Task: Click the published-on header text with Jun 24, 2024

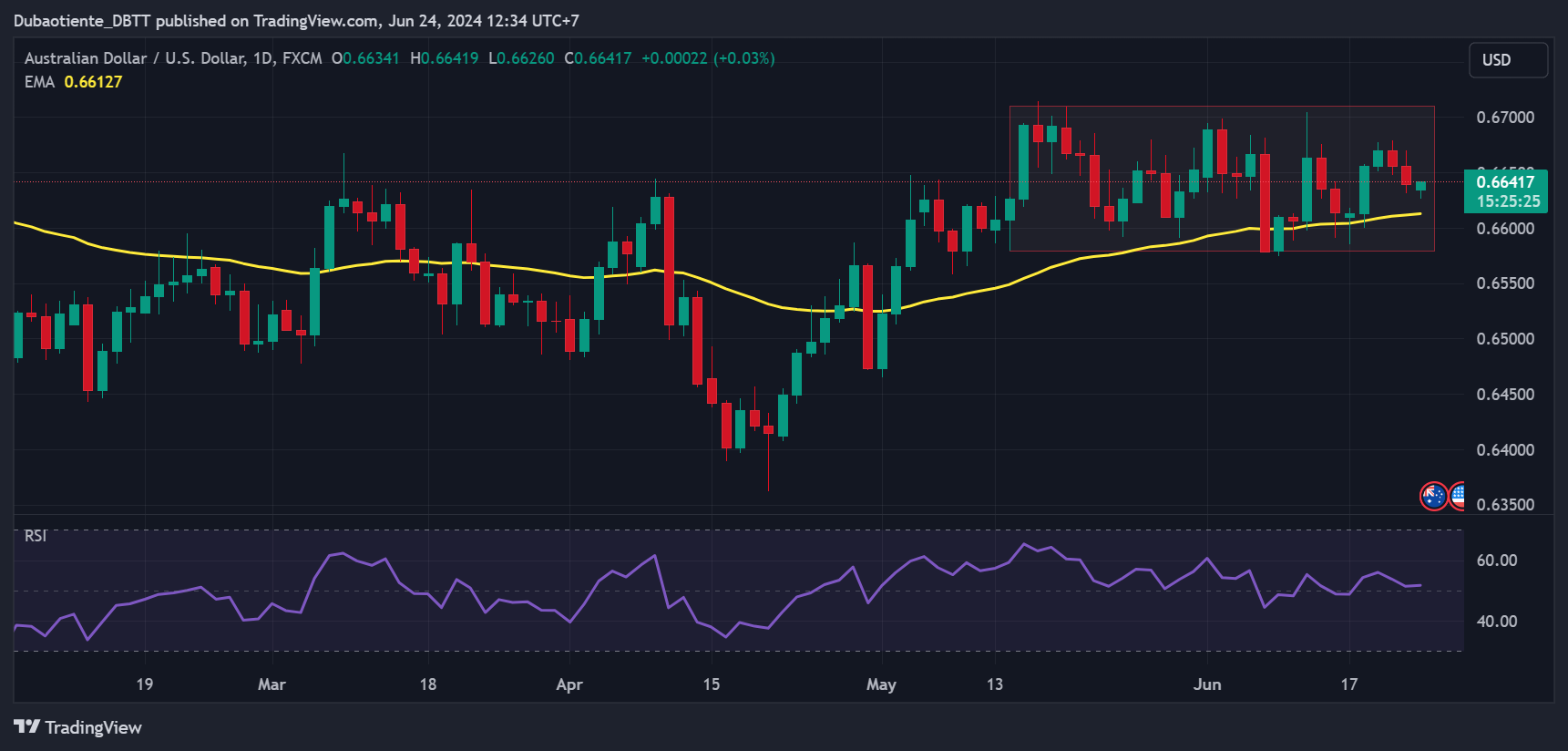Action: (x=296, y=20)
